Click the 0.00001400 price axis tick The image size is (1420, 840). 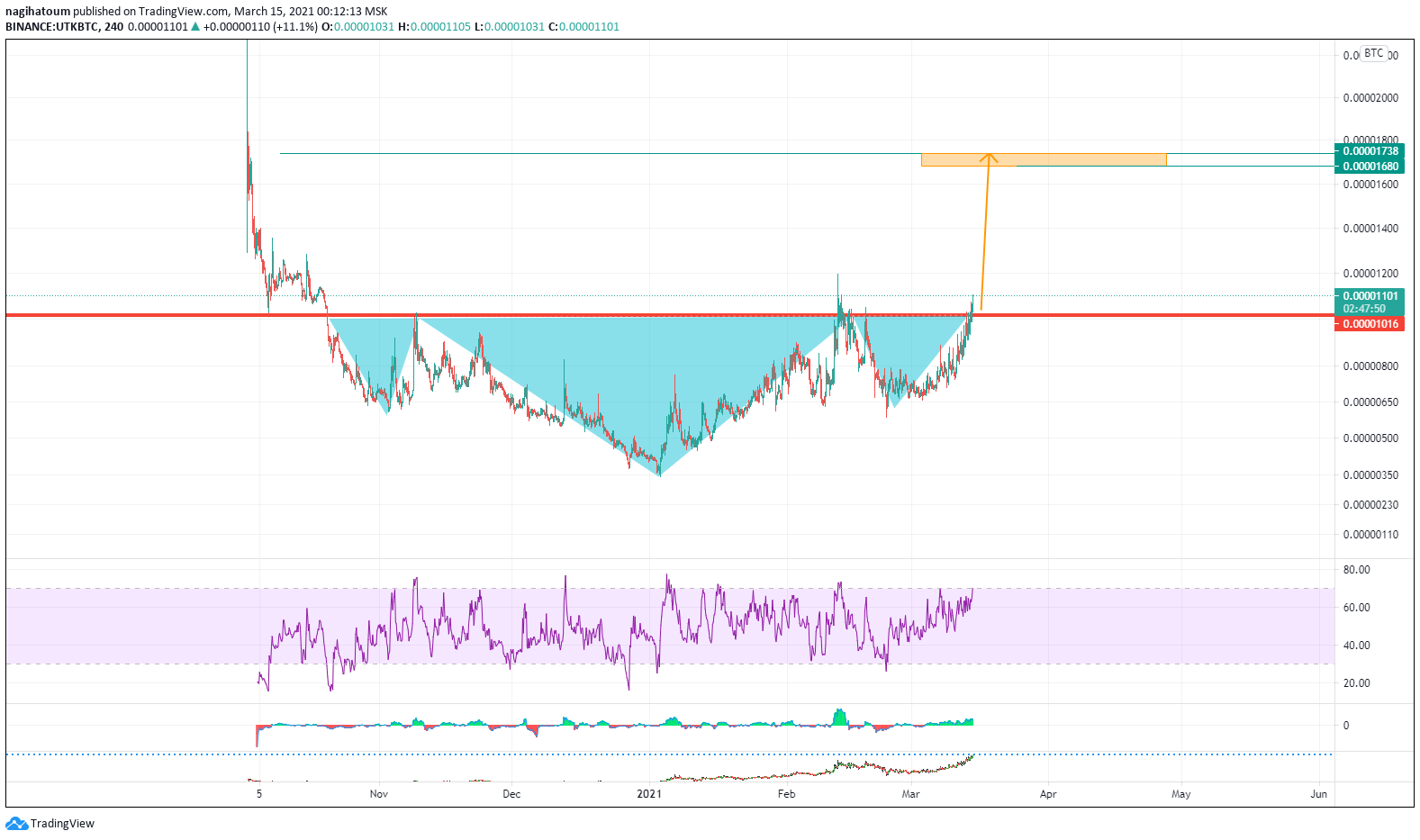pyautogui.click(x=1370, y=229)
